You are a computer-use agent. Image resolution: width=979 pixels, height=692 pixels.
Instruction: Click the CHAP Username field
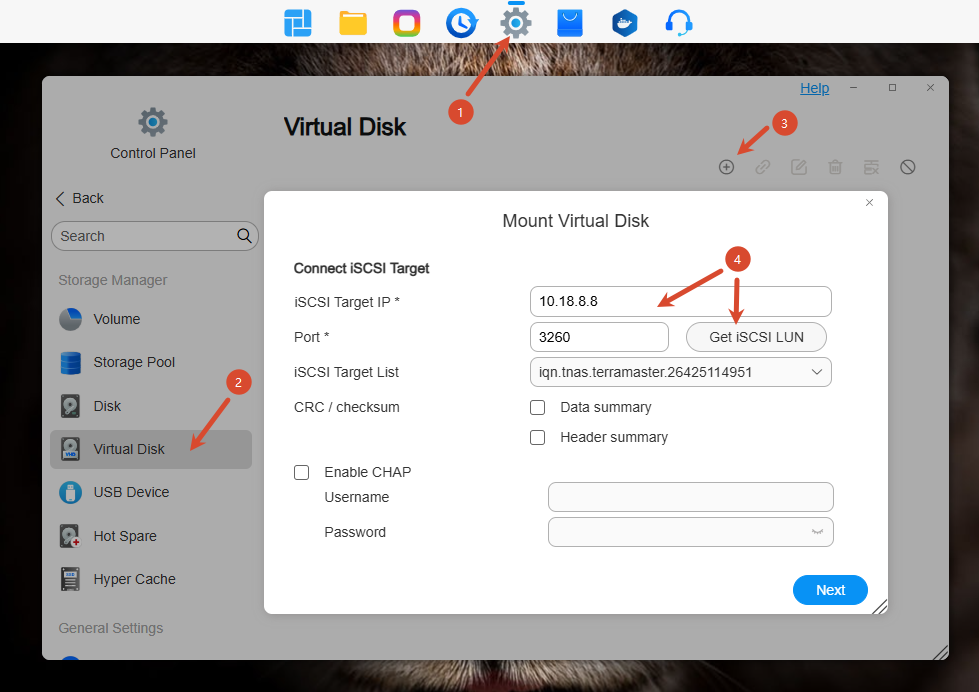691,497
